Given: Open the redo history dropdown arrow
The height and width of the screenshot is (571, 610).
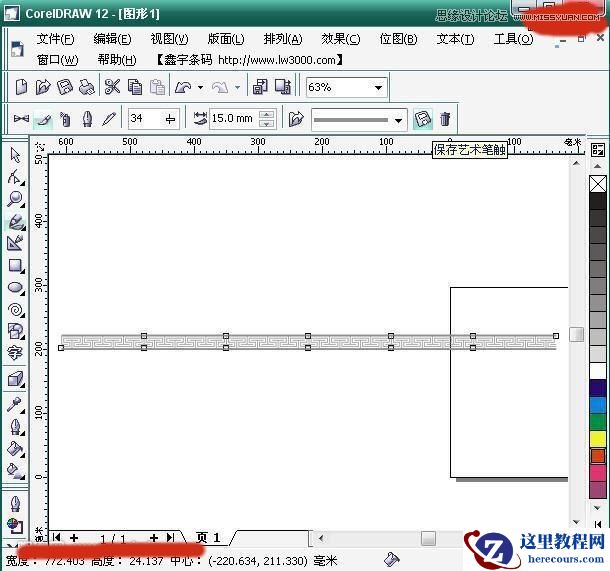Looking at the screenshot, I should pyautogui.click(x=237, y=87).
